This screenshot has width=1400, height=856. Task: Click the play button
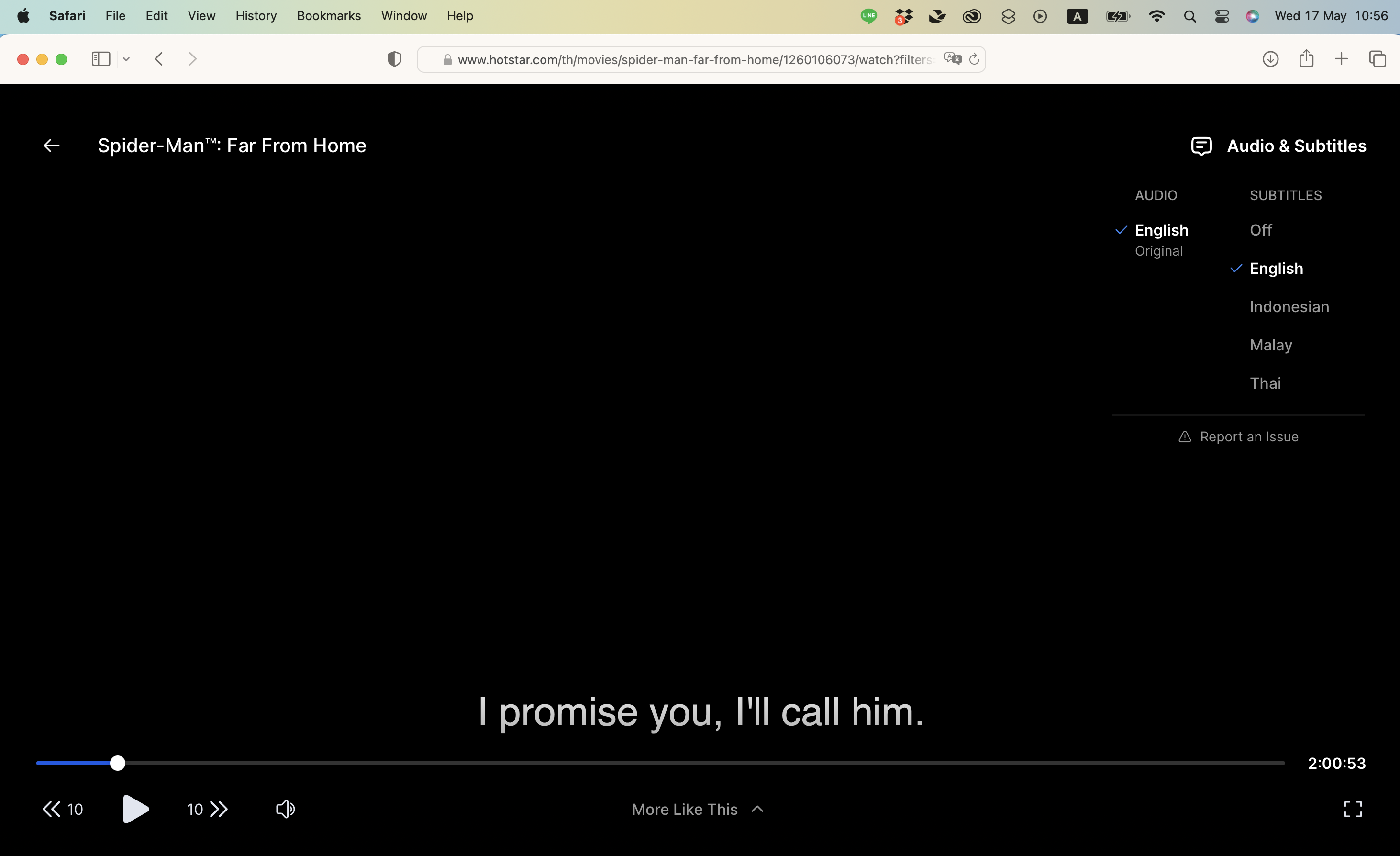click(135, 808)
